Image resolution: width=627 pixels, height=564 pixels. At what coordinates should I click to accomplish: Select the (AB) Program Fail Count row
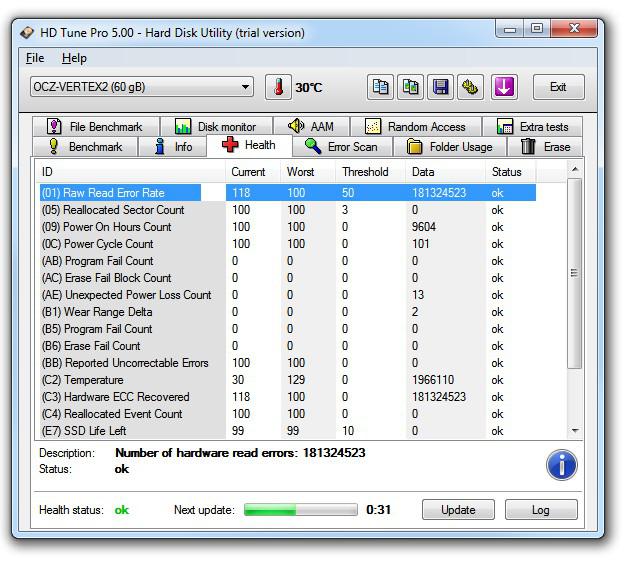(288, 261)
